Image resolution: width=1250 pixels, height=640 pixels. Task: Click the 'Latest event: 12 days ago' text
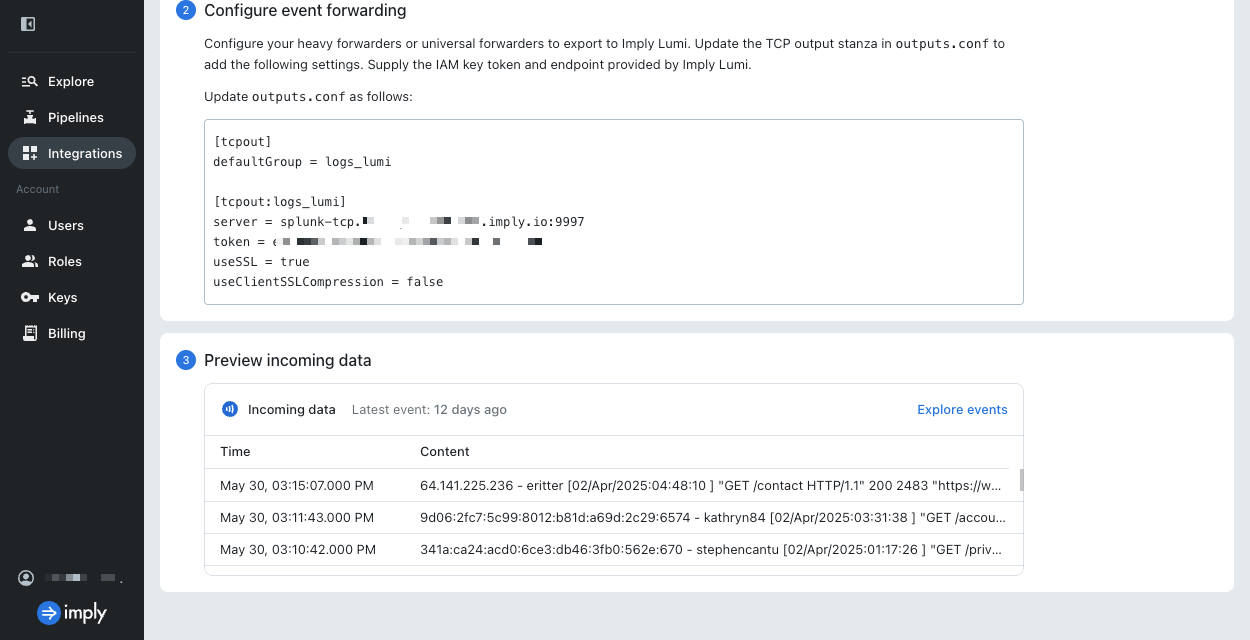[429, 409]
